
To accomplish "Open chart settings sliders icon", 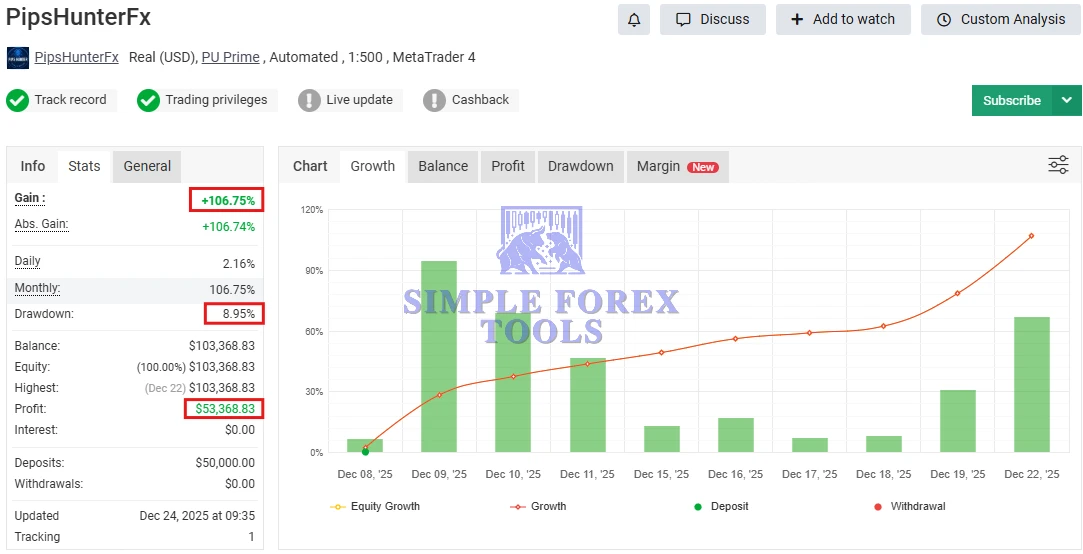I will point(1058,165).
